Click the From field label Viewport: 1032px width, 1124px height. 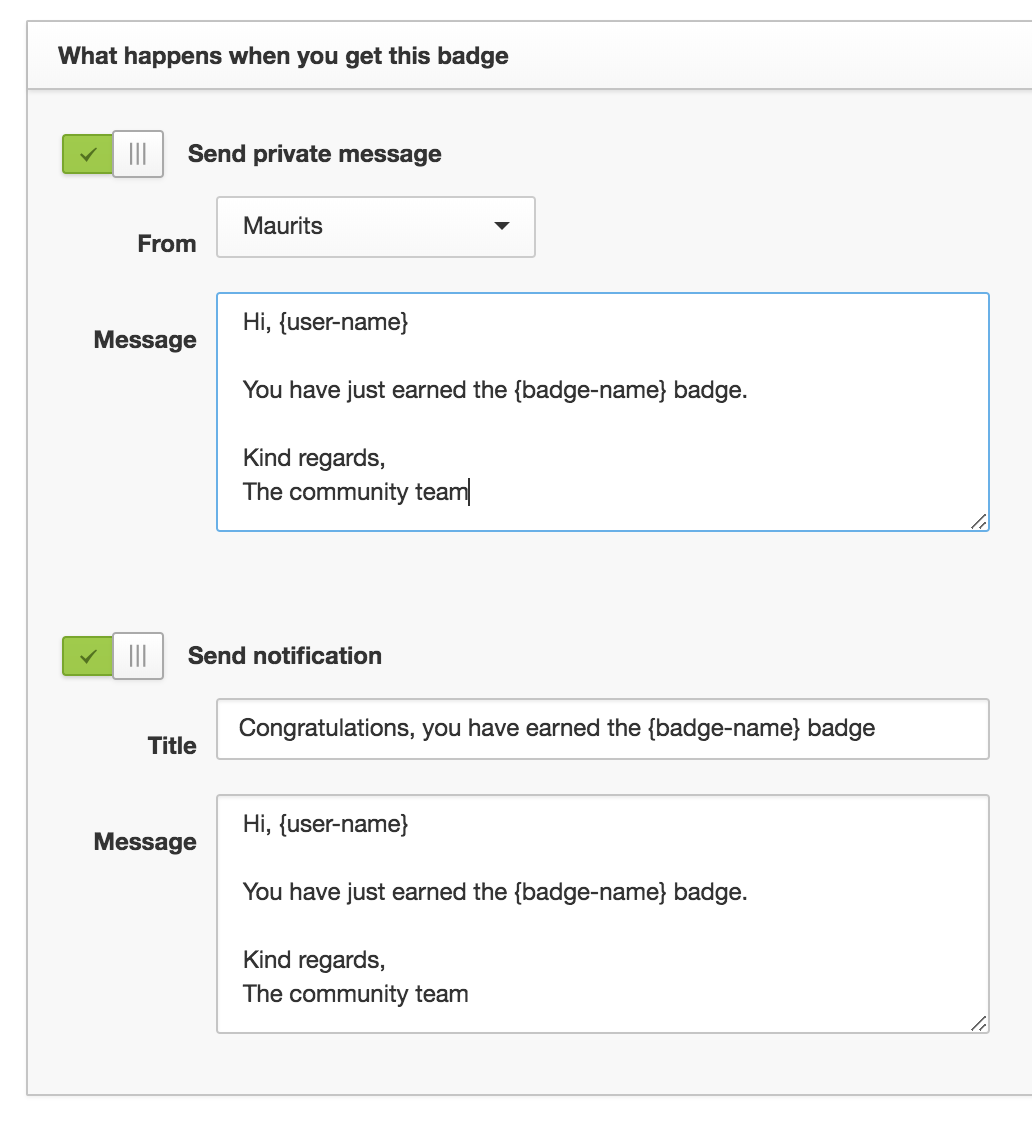[166, 243]
